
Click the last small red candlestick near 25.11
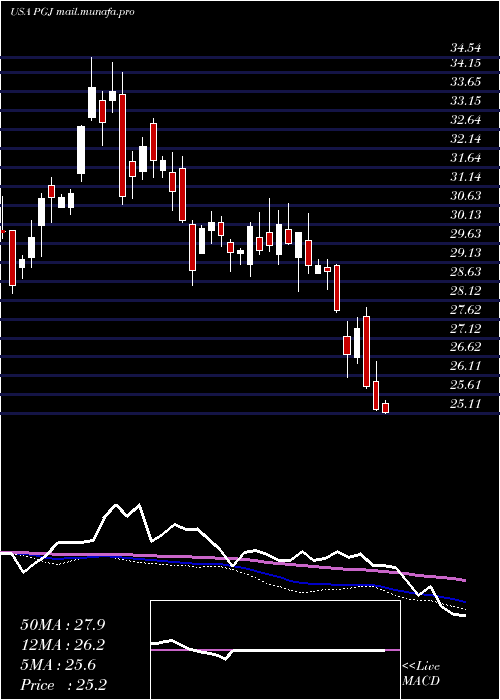pos(385,408)
